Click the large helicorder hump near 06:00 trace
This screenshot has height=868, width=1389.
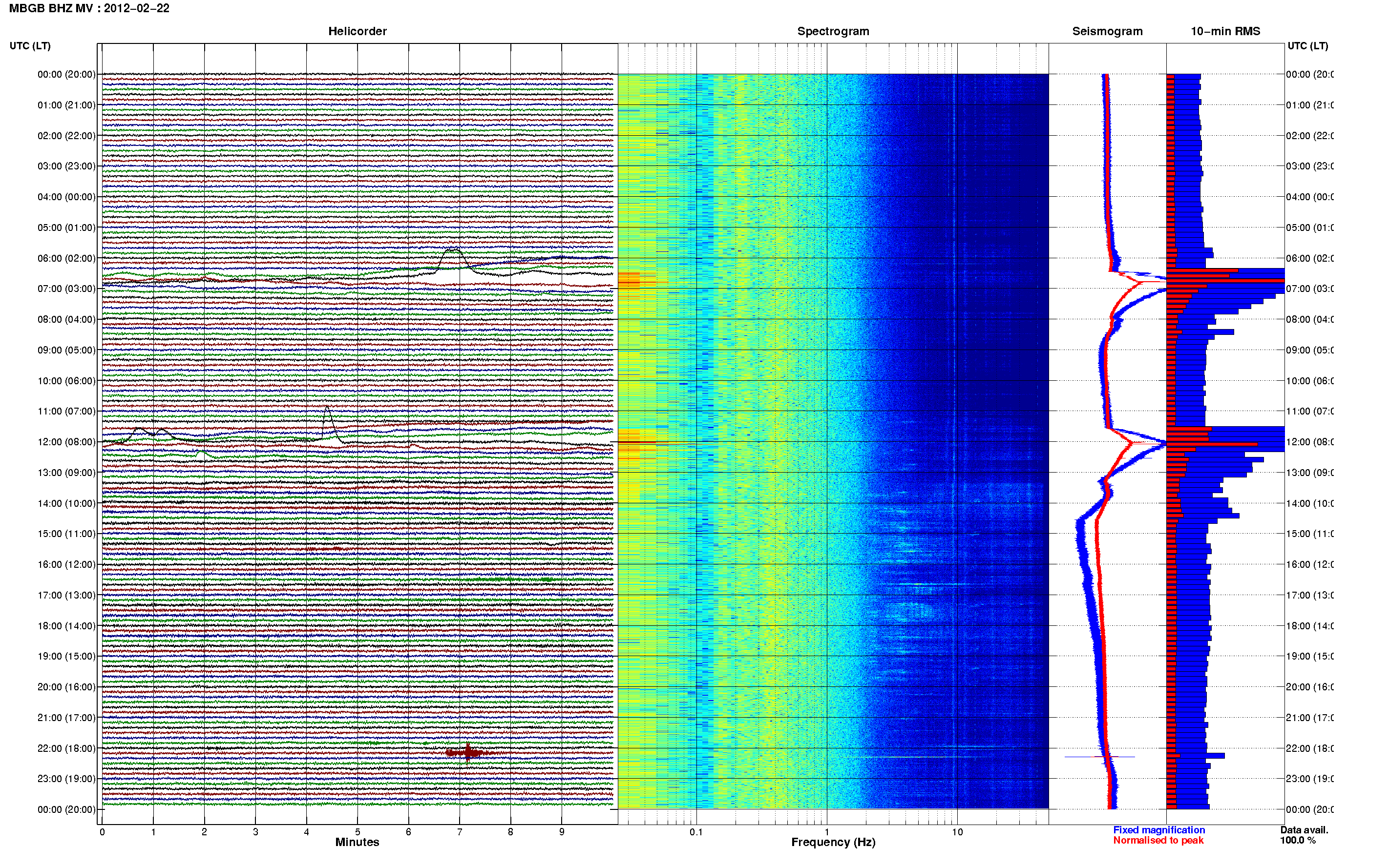454,260
